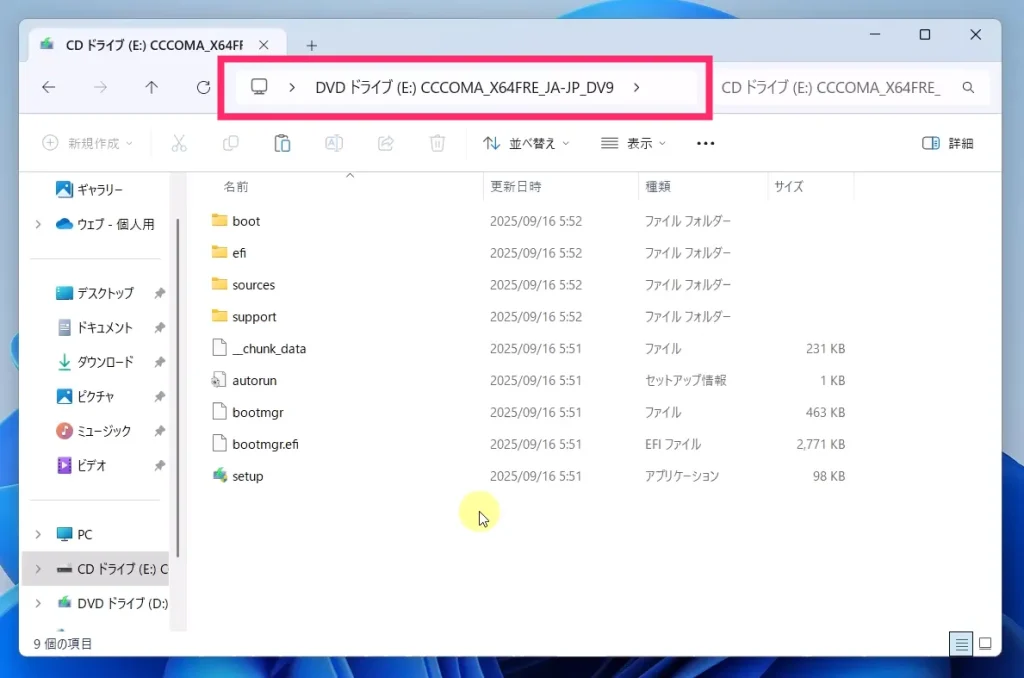Toggle the 詳細 details pane button
Viewport: 1024px width, 678px height.
click(947, 143)
